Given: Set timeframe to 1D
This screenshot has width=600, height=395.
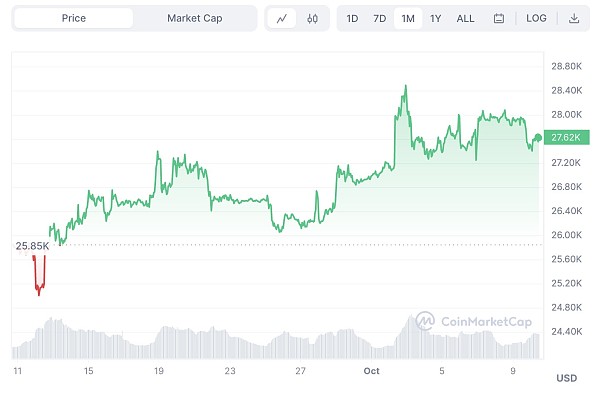Looking at the screenshot, I should [352, 18].
